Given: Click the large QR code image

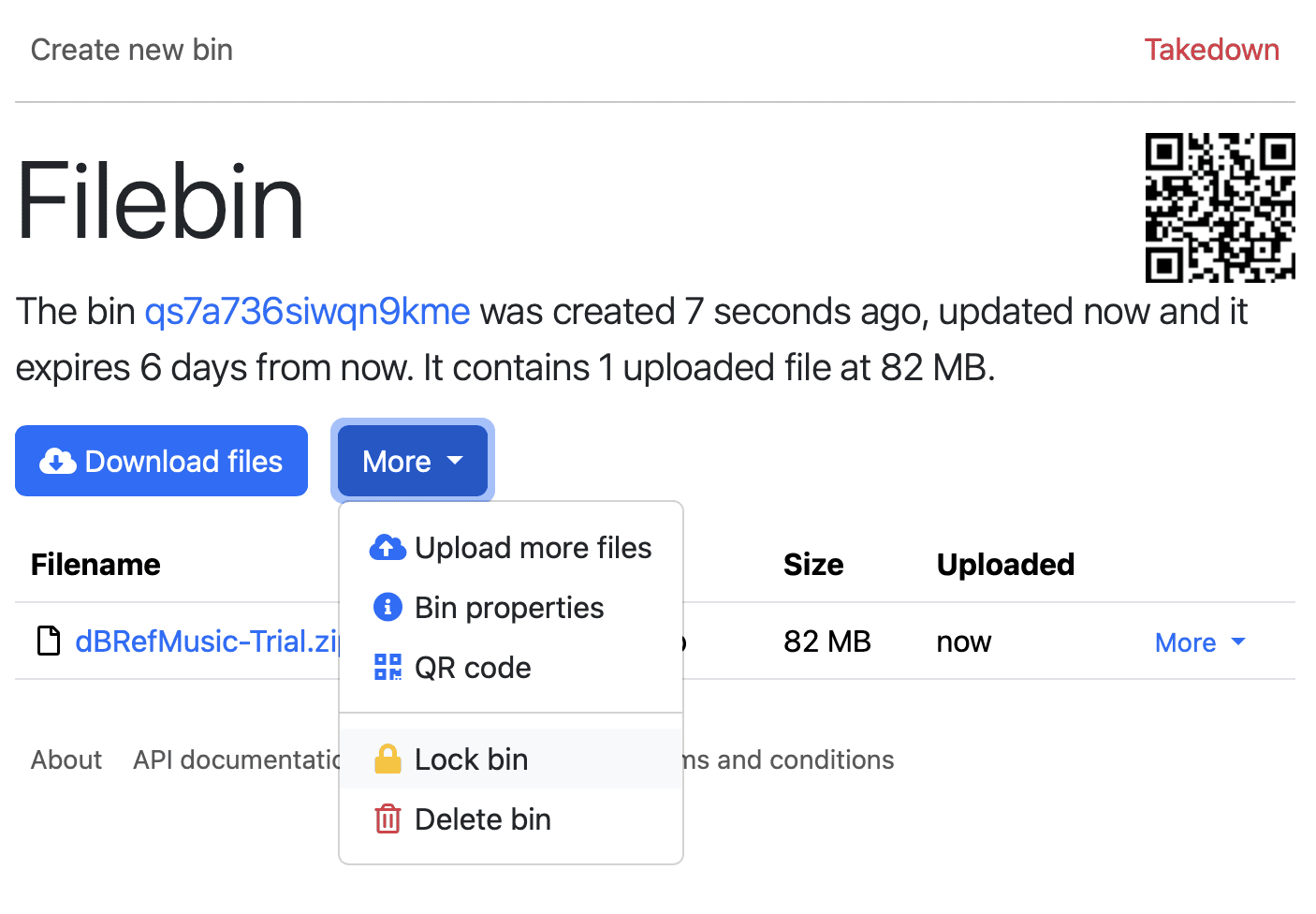Looking at the screenshot, I should pos(1219,207).
